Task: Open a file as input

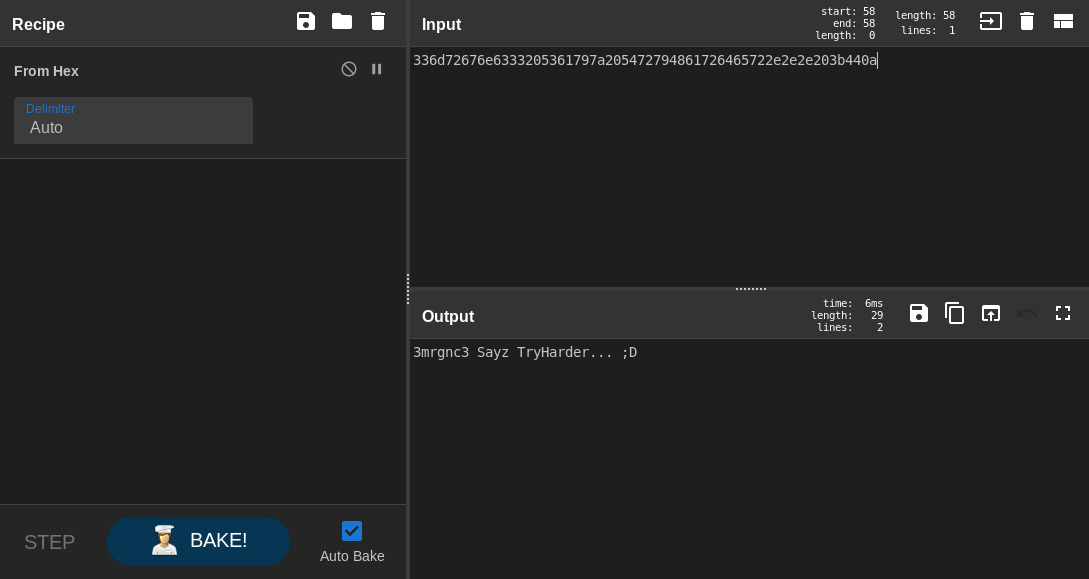Action: pos(990,21)
